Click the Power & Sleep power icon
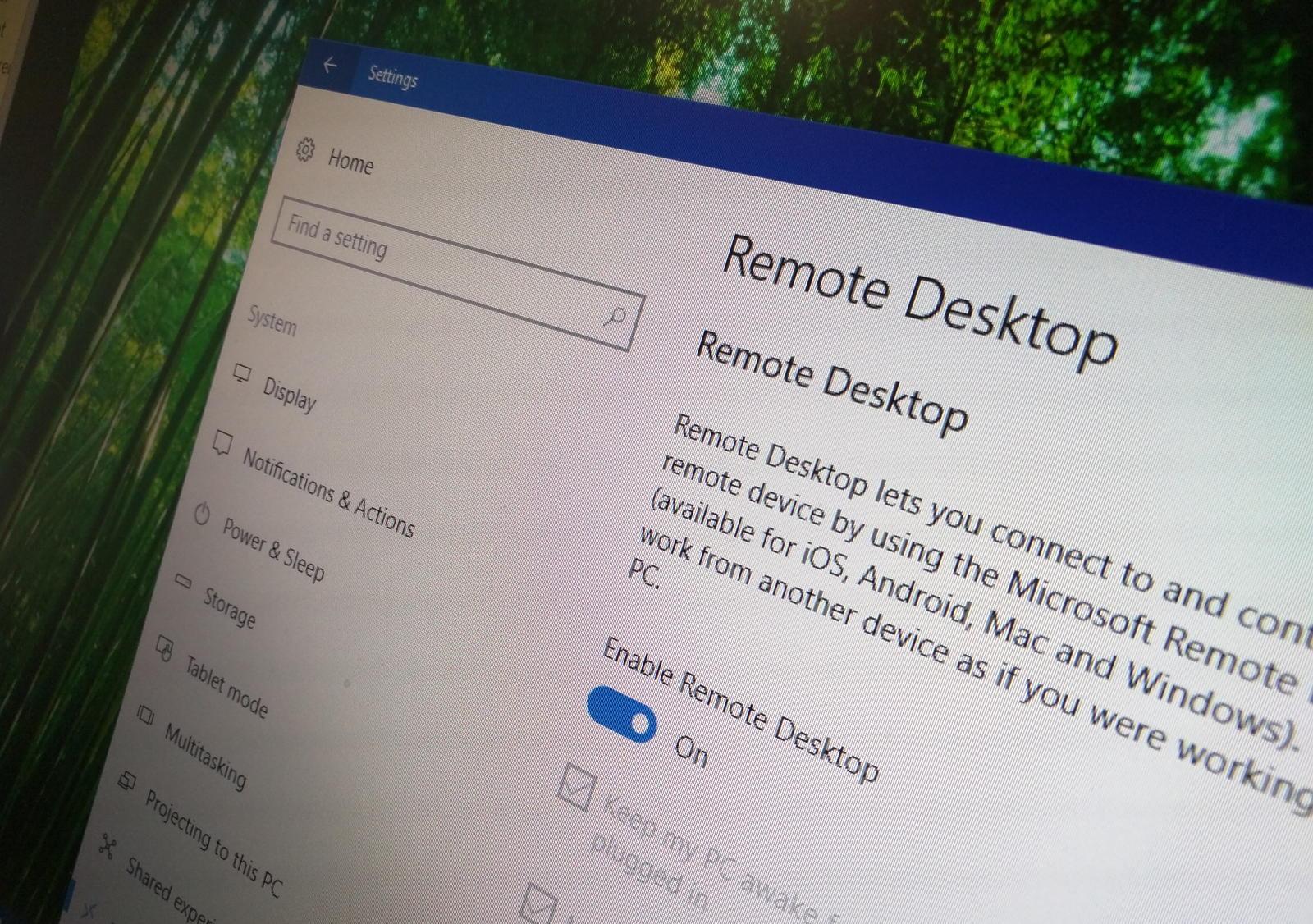This screenshot has width=1313, height=924. point(202,515)
